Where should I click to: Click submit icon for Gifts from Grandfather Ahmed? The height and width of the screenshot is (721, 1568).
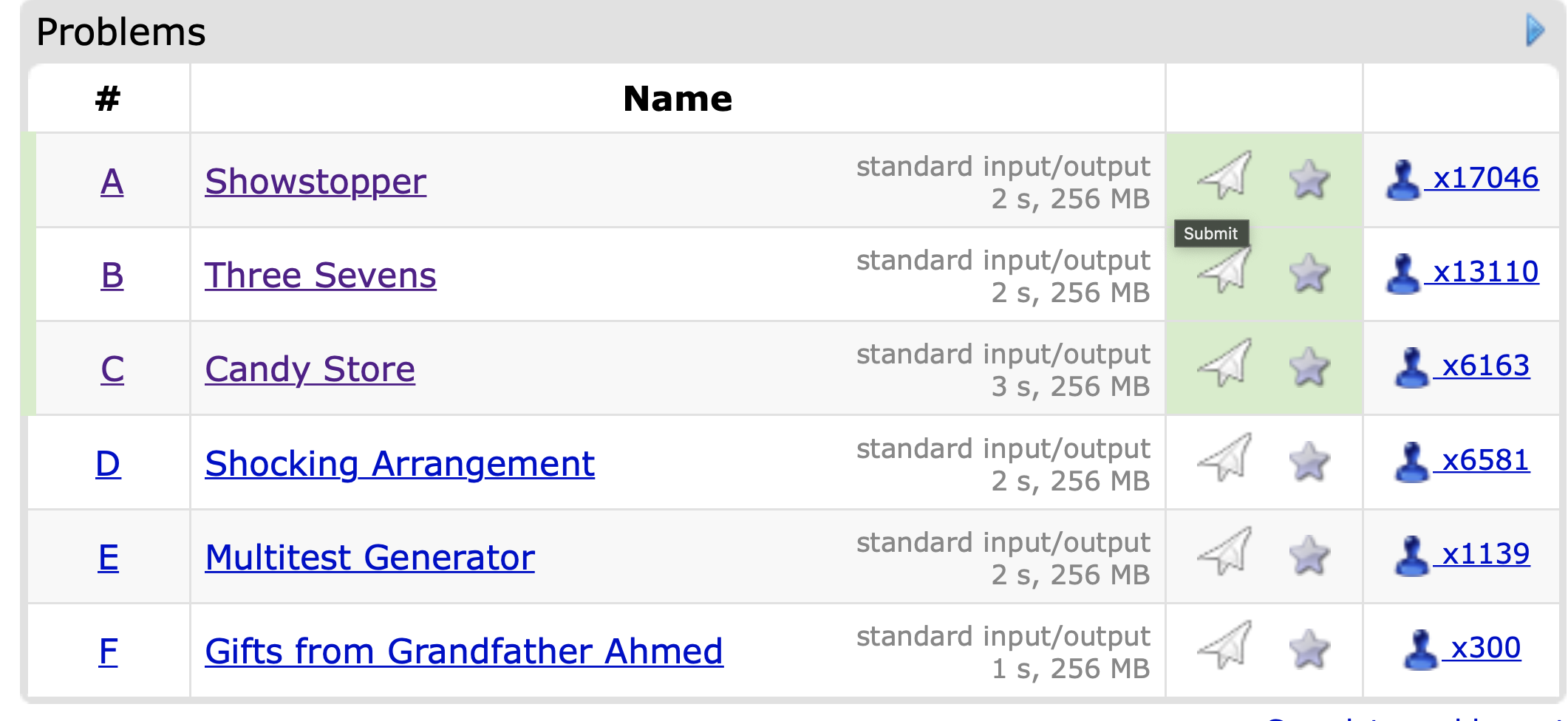point(1225,646)
